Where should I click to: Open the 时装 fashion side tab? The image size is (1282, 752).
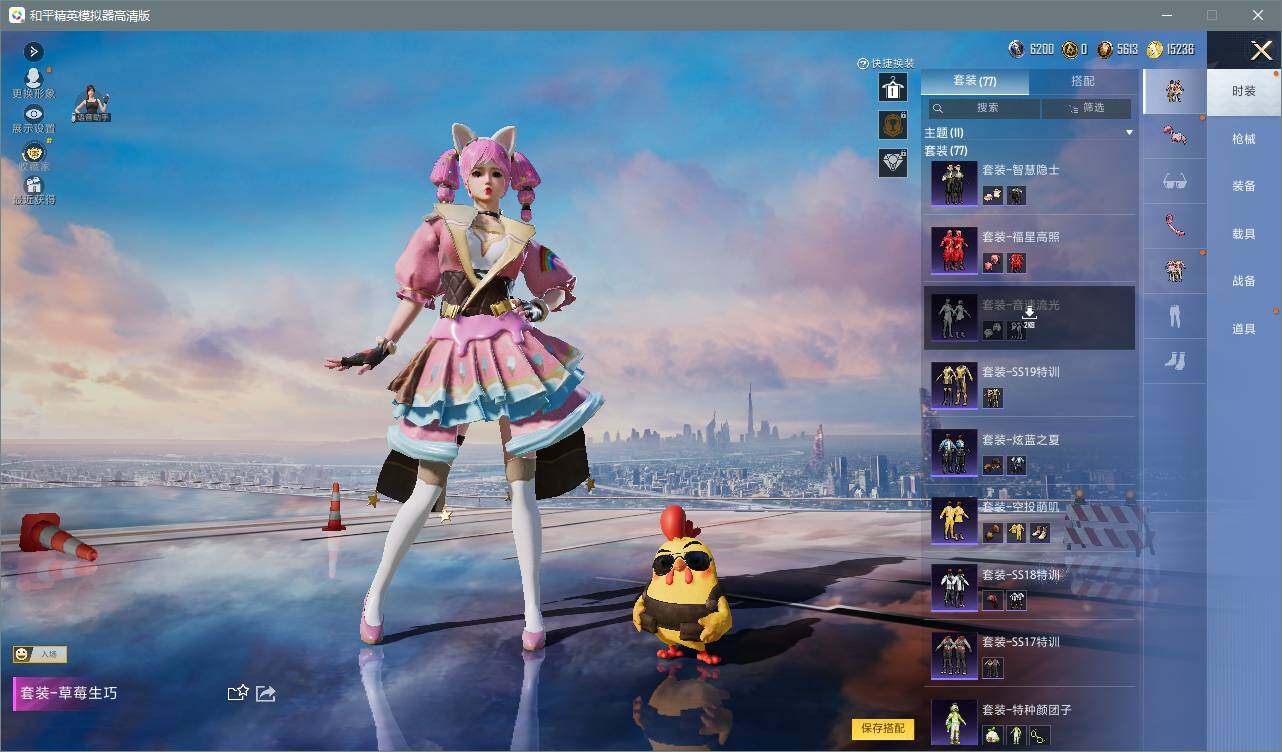(x=1244, y=91)
